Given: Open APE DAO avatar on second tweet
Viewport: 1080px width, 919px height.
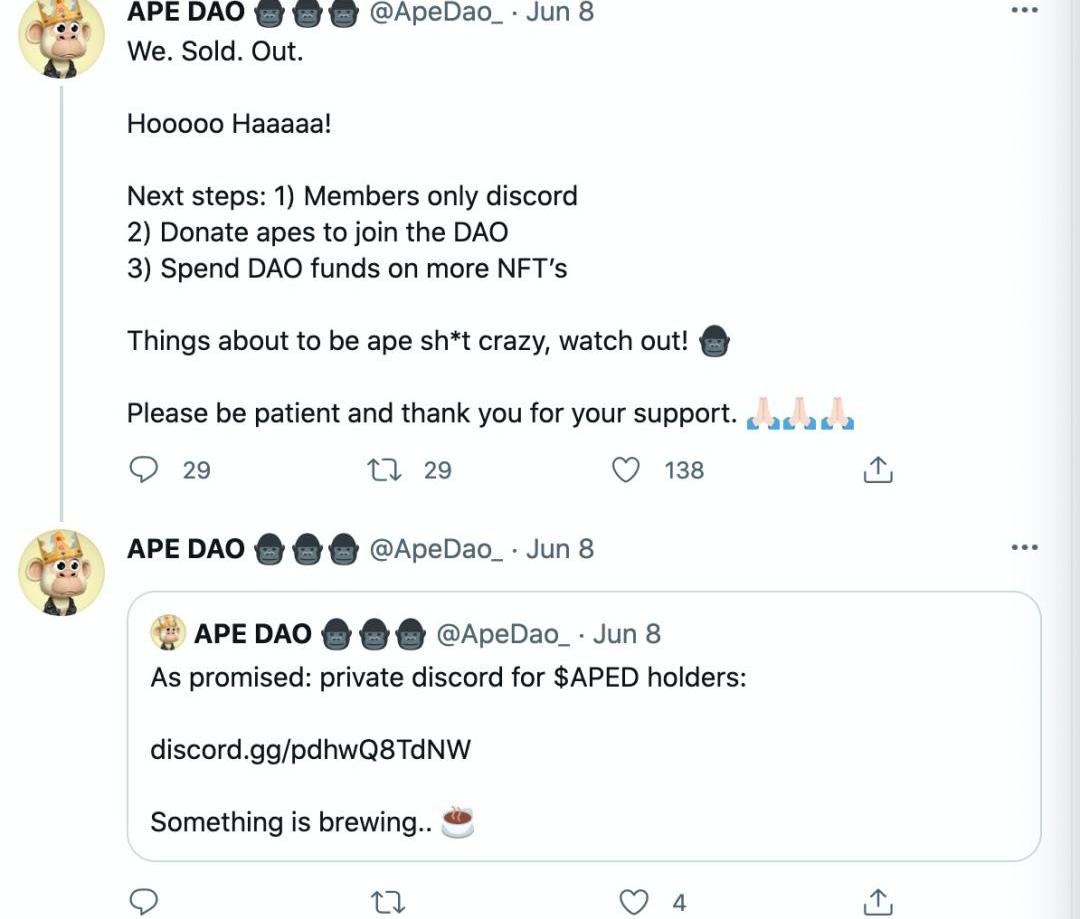Looking at the screenshot, I should 61,572.
